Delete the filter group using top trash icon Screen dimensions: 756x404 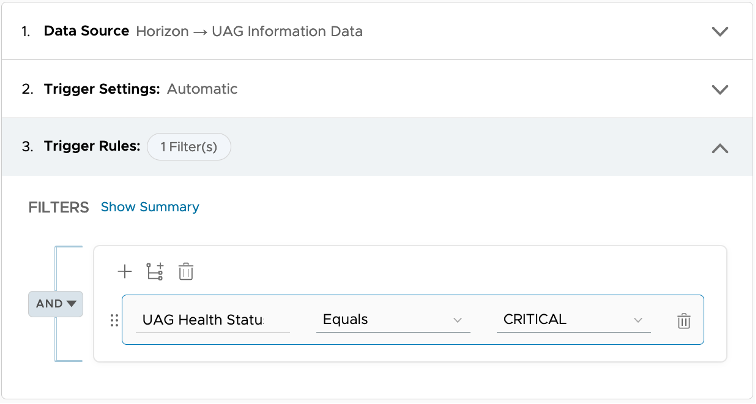pyautogui.click(x=186, y=271)
